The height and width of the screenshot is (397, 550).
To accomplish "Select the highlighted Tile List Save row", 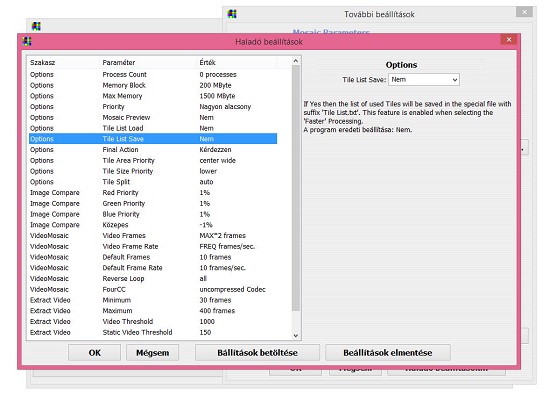I will click(x=153, y=139).
